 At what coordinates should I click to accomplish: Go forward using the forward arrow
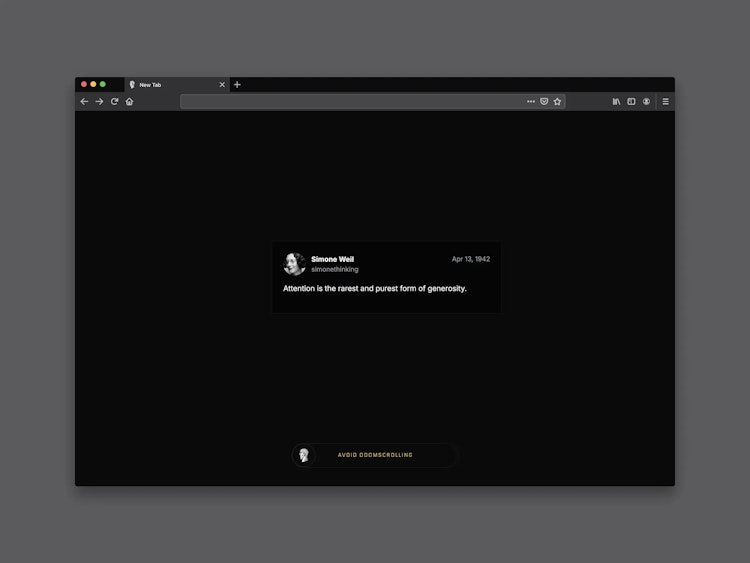click(99, 101)
